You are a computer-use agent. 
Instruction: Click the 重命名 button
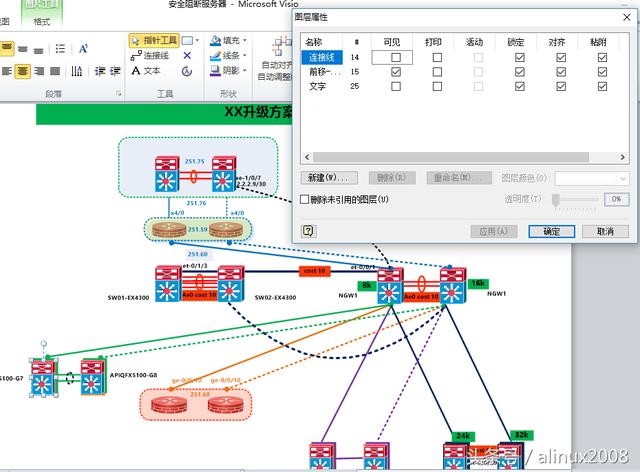pyautogui.click(x=459, y=178)
